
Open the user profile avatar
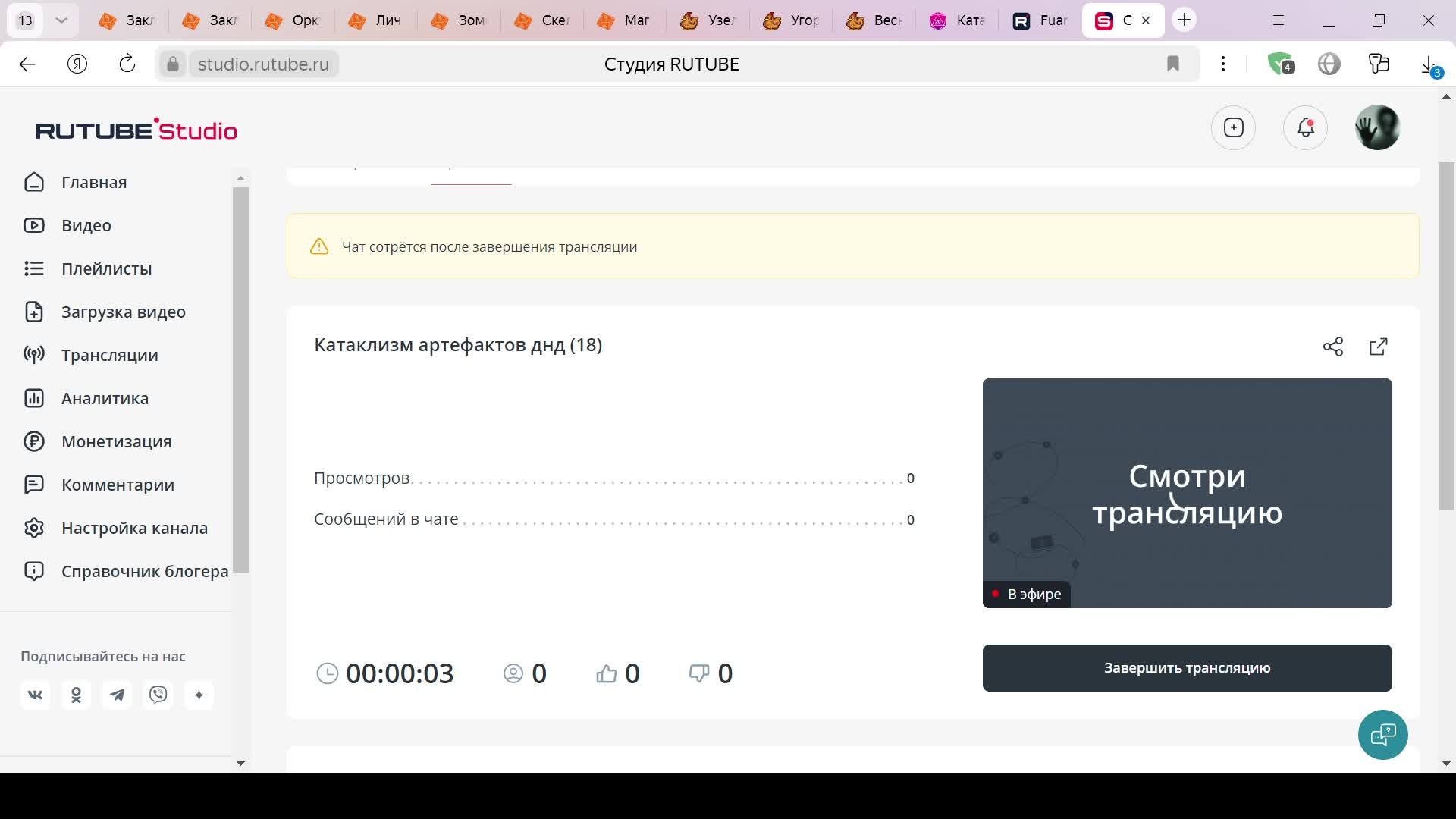point(1376,127)
